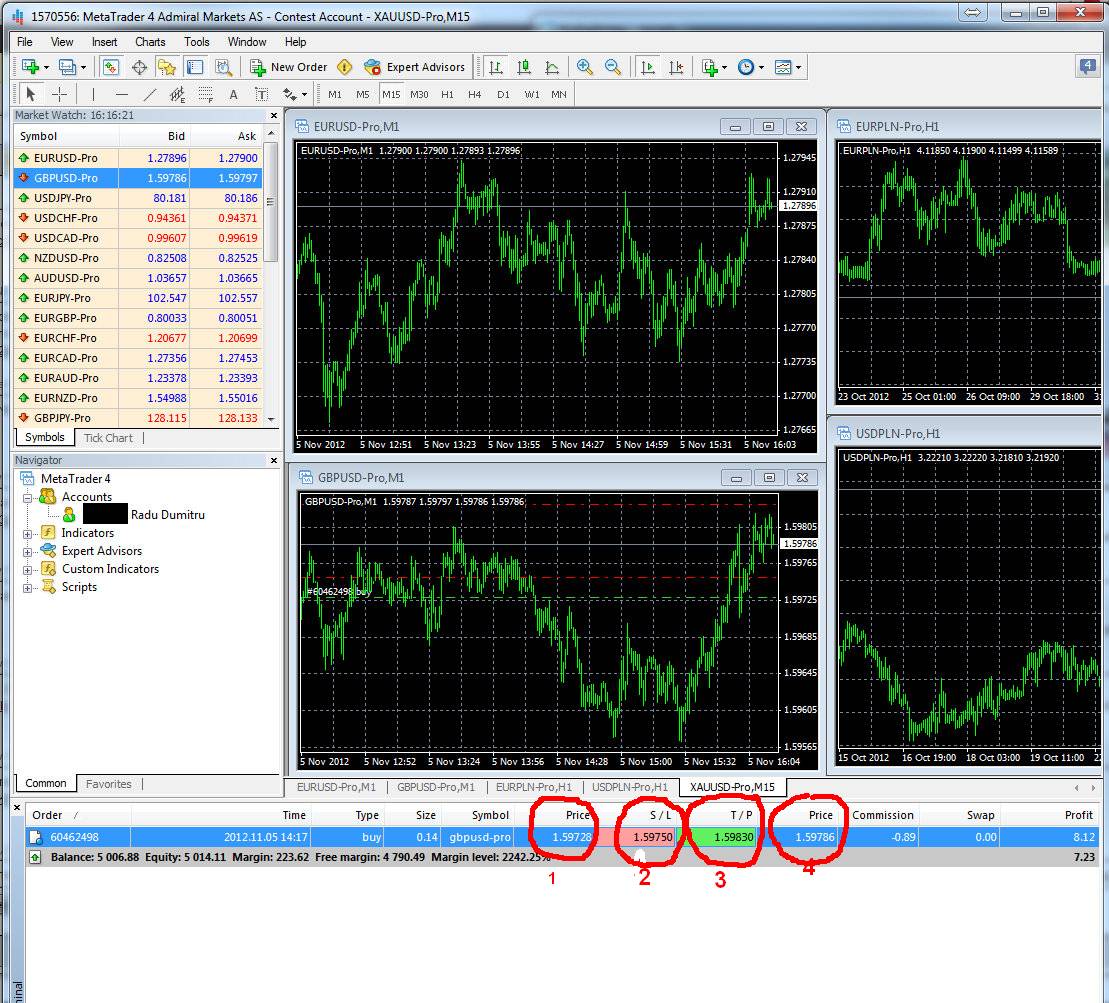Viewport: 1109px width, 1003px height.
Task: Open the Indicators list toolbar icon
Action: click(709, 67)
